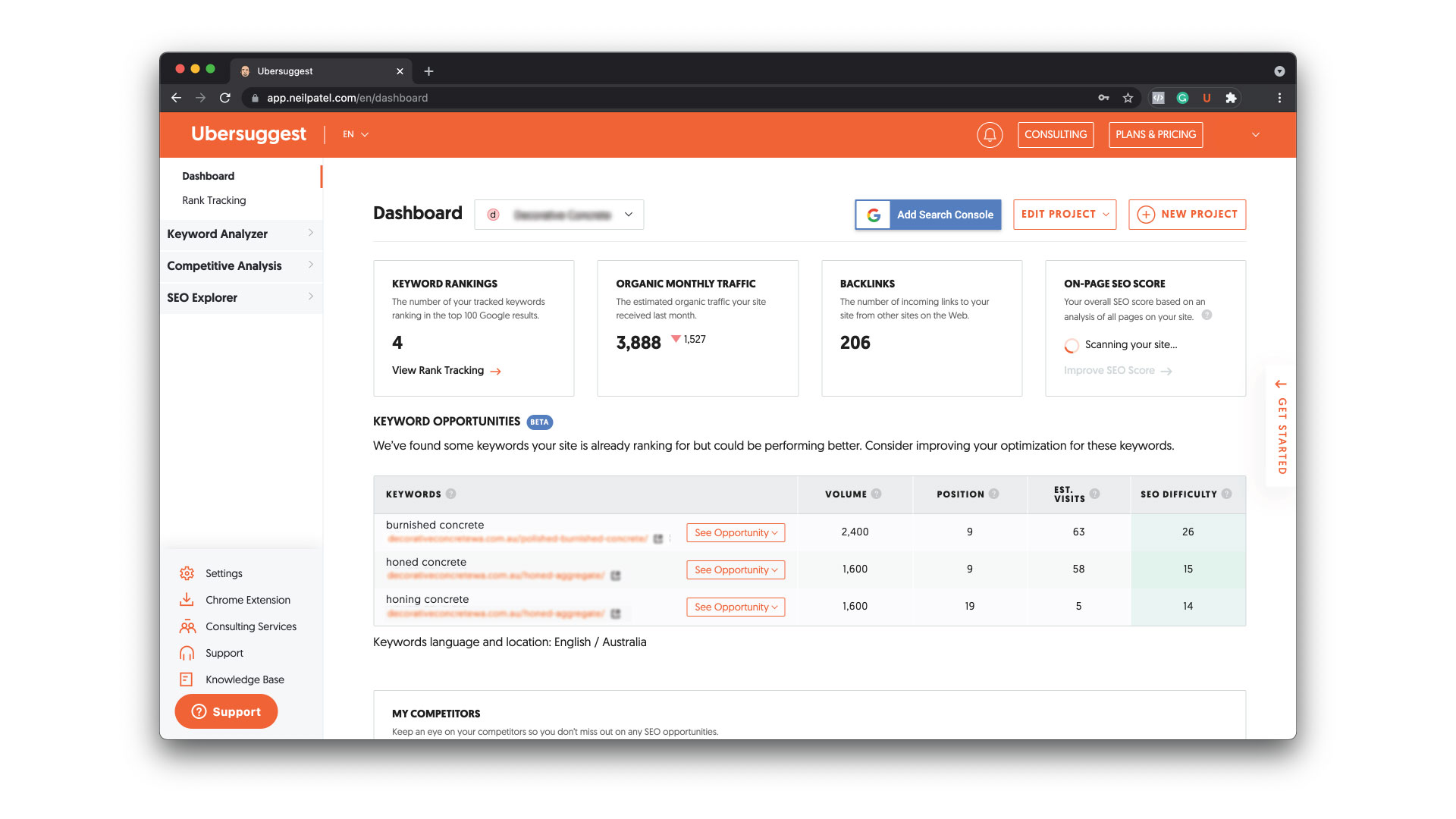Open the Ubersuggest extension icon
1456x819 pixels.
[x=1207, y=98]
